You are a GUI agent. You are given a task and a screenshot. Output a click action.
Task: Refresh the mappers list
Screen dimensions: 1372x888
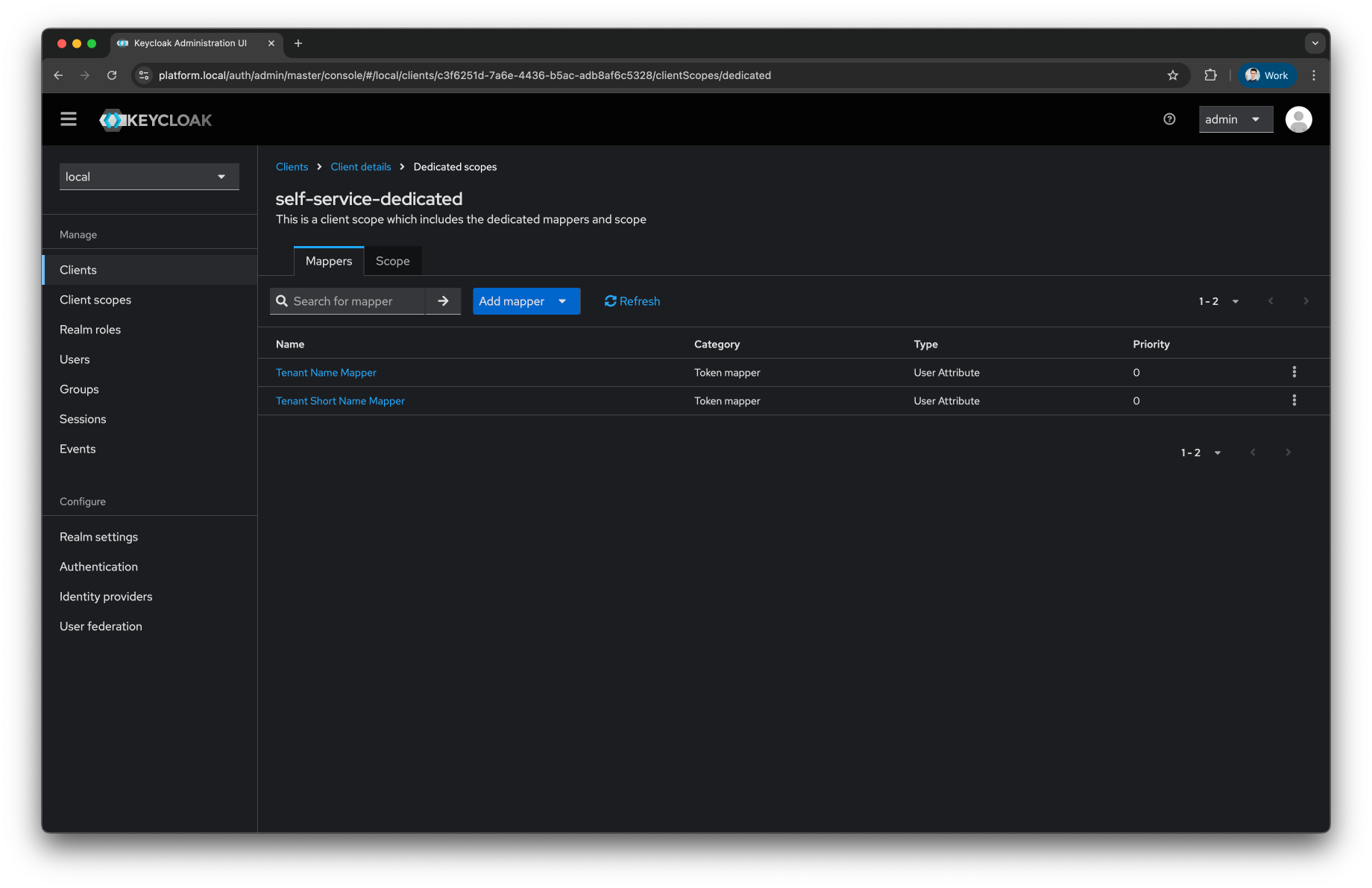point(631,300)
